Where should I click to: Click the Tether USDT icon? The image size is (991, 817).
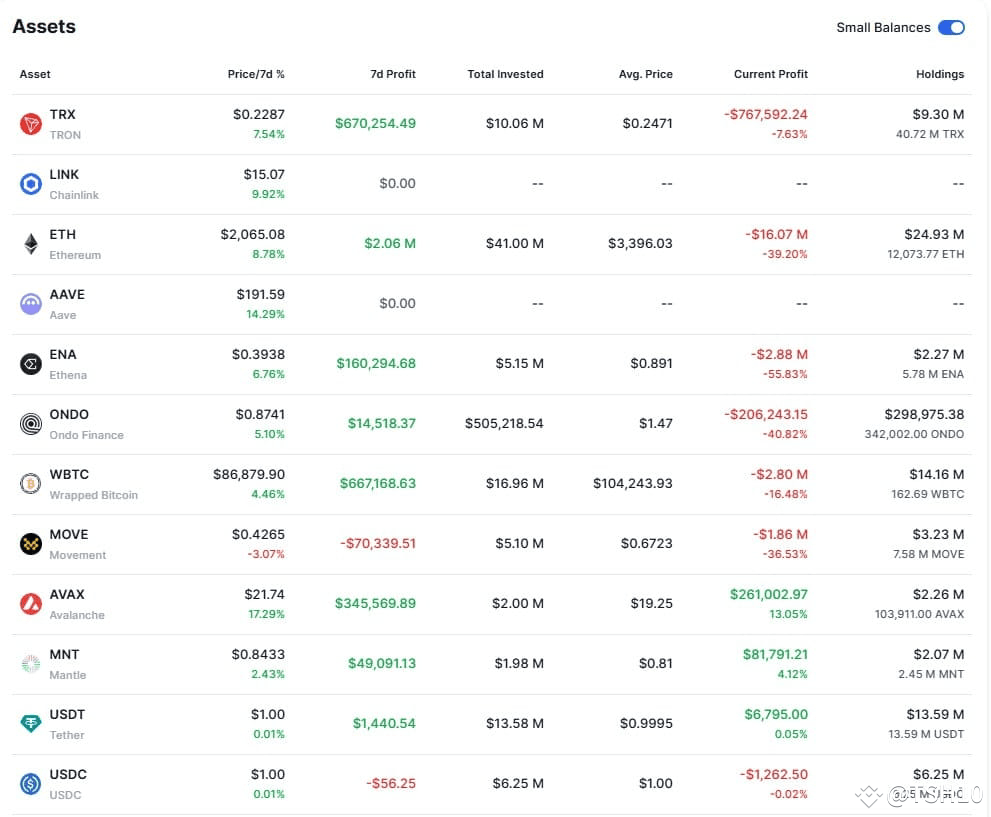pos(30,723)
